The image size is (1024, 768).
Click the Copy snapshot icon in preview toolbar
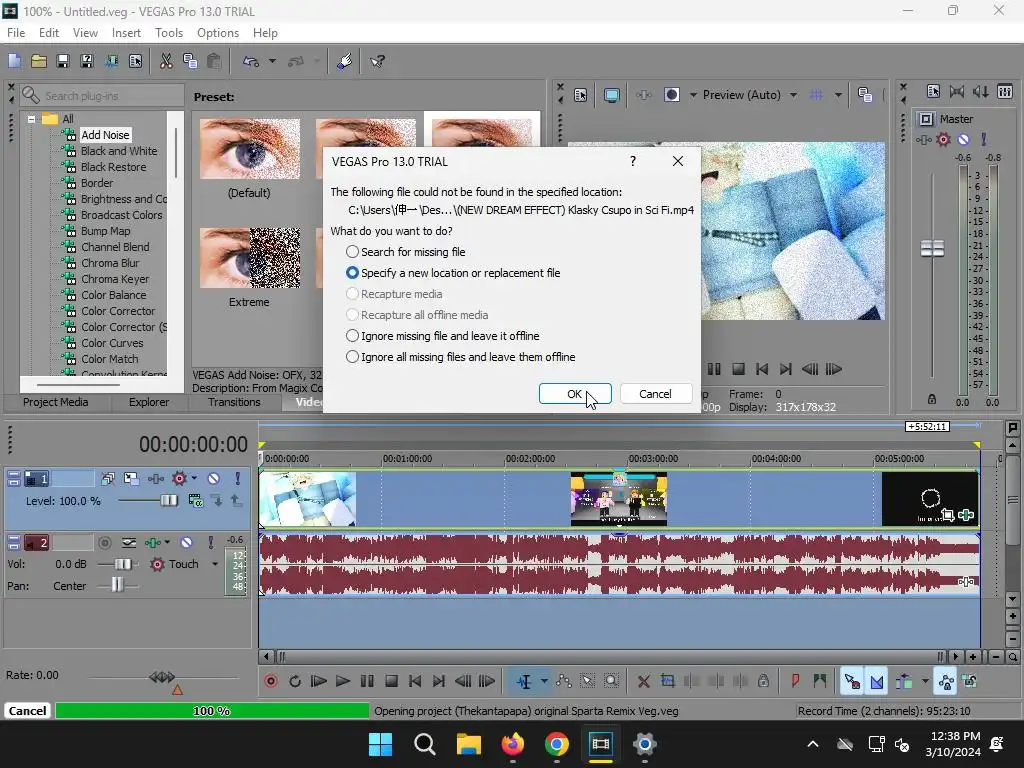coord(865,95)
